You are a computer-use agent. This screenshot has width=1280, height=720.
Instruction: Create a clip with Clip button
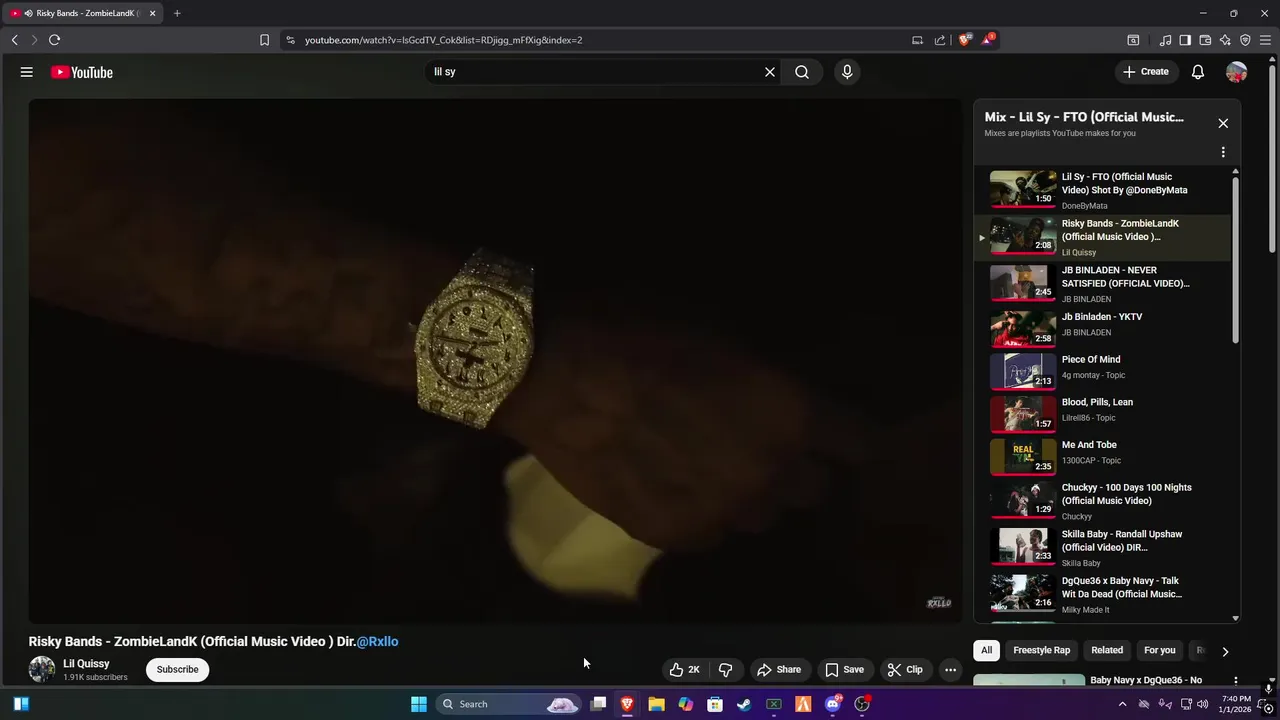pyautogui.click(x=905, y=670)
